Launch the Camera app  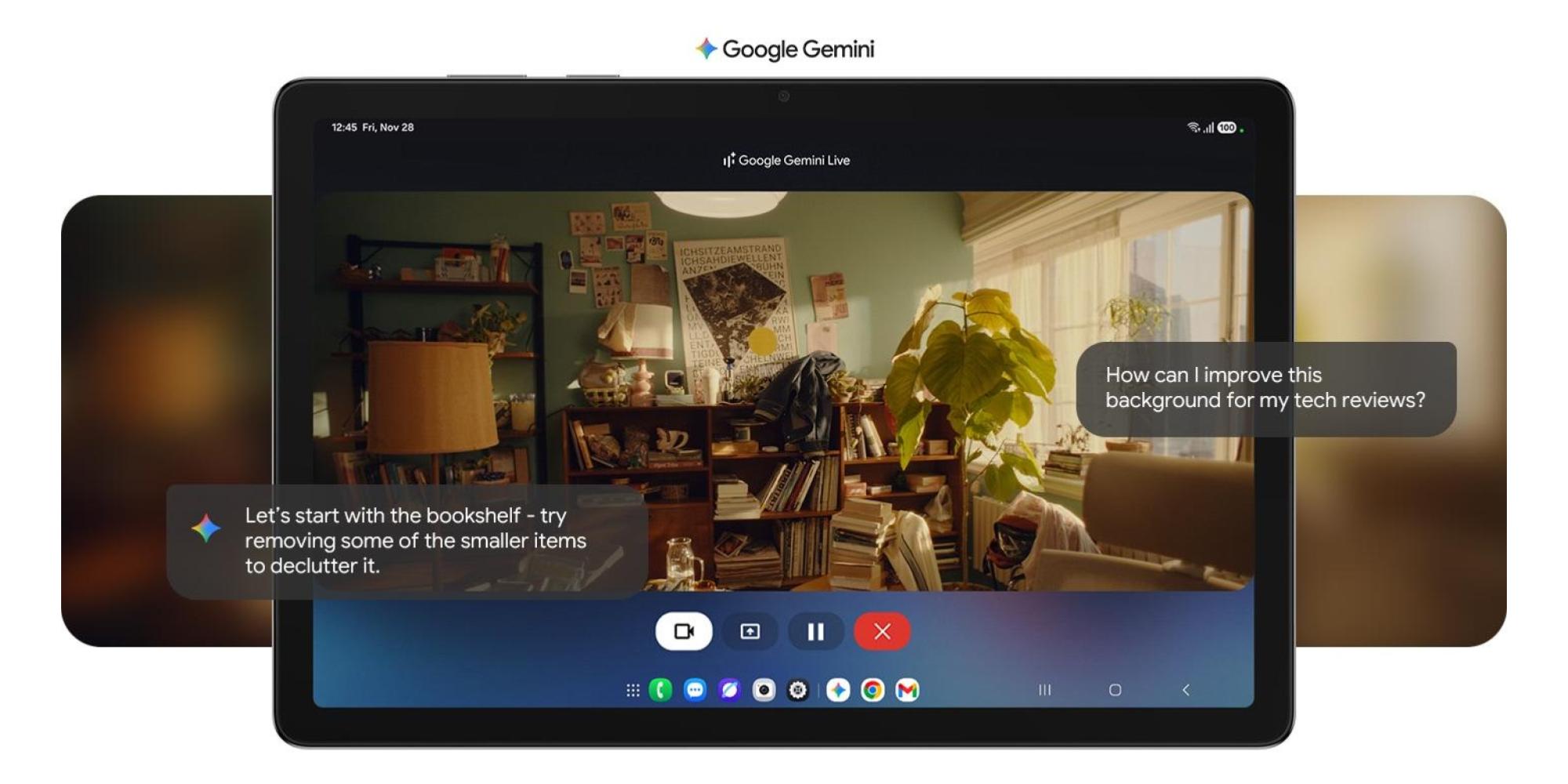pyautogui.click(x=764, y=690)
